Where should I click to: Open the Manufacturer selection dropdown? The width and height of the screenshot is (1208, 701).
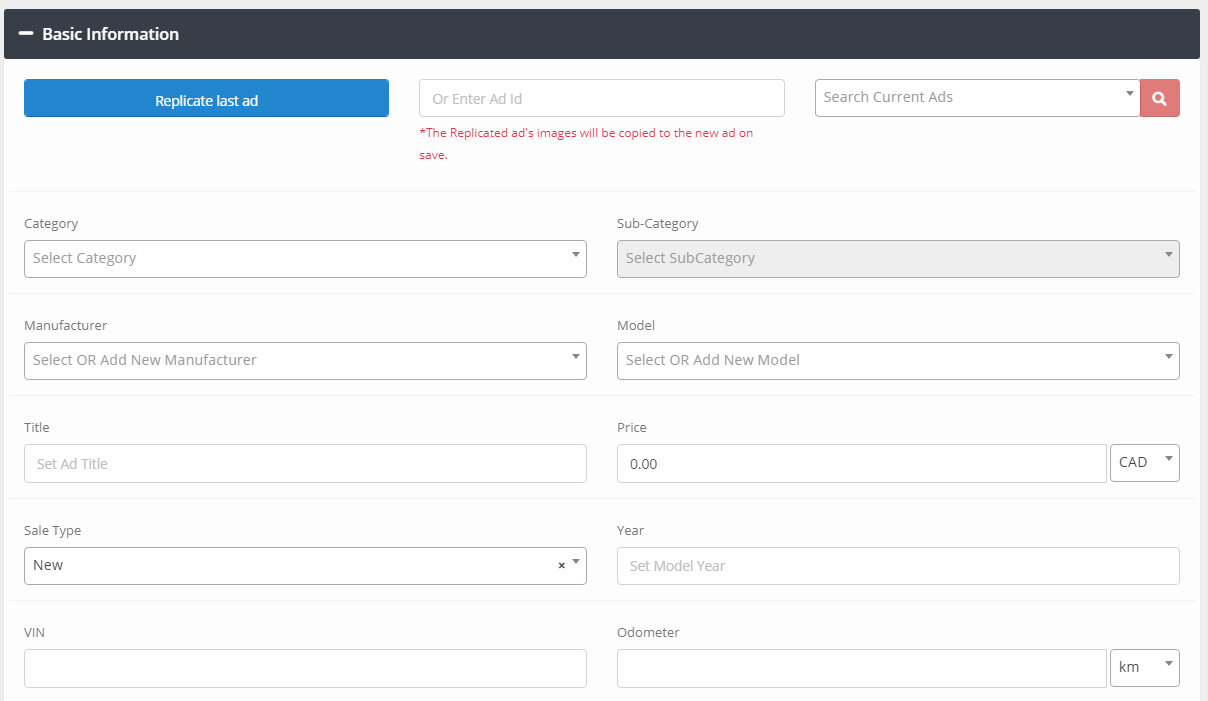coord(304,361)
